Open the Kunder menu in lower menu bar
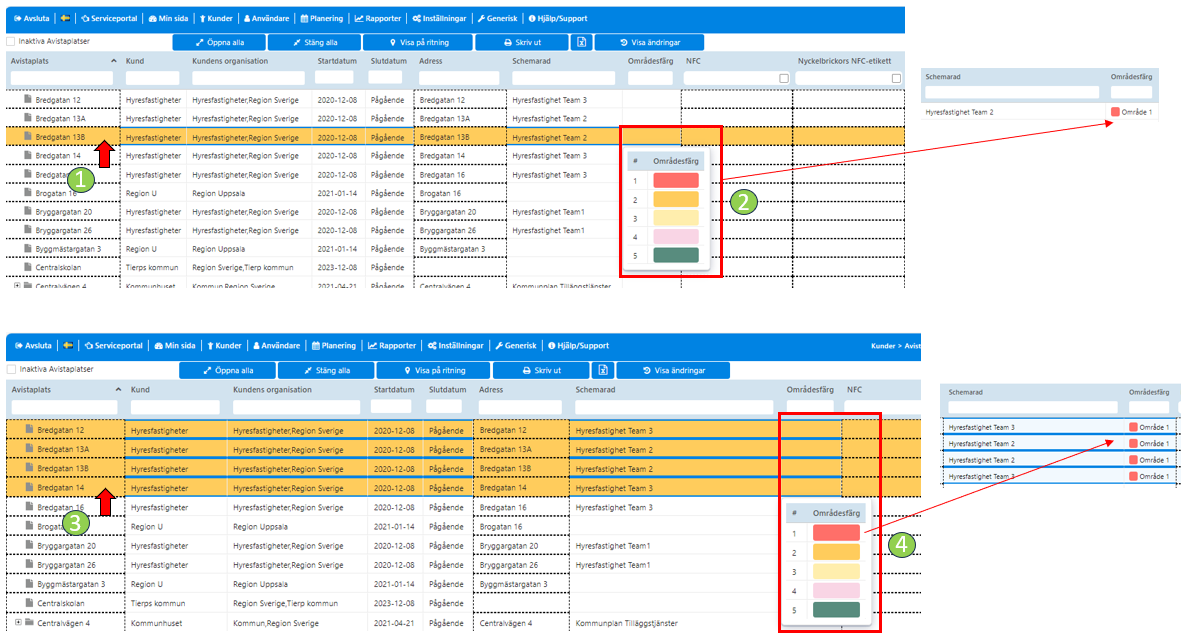This screenshot has height=635, width=1181. coord(224,346)
